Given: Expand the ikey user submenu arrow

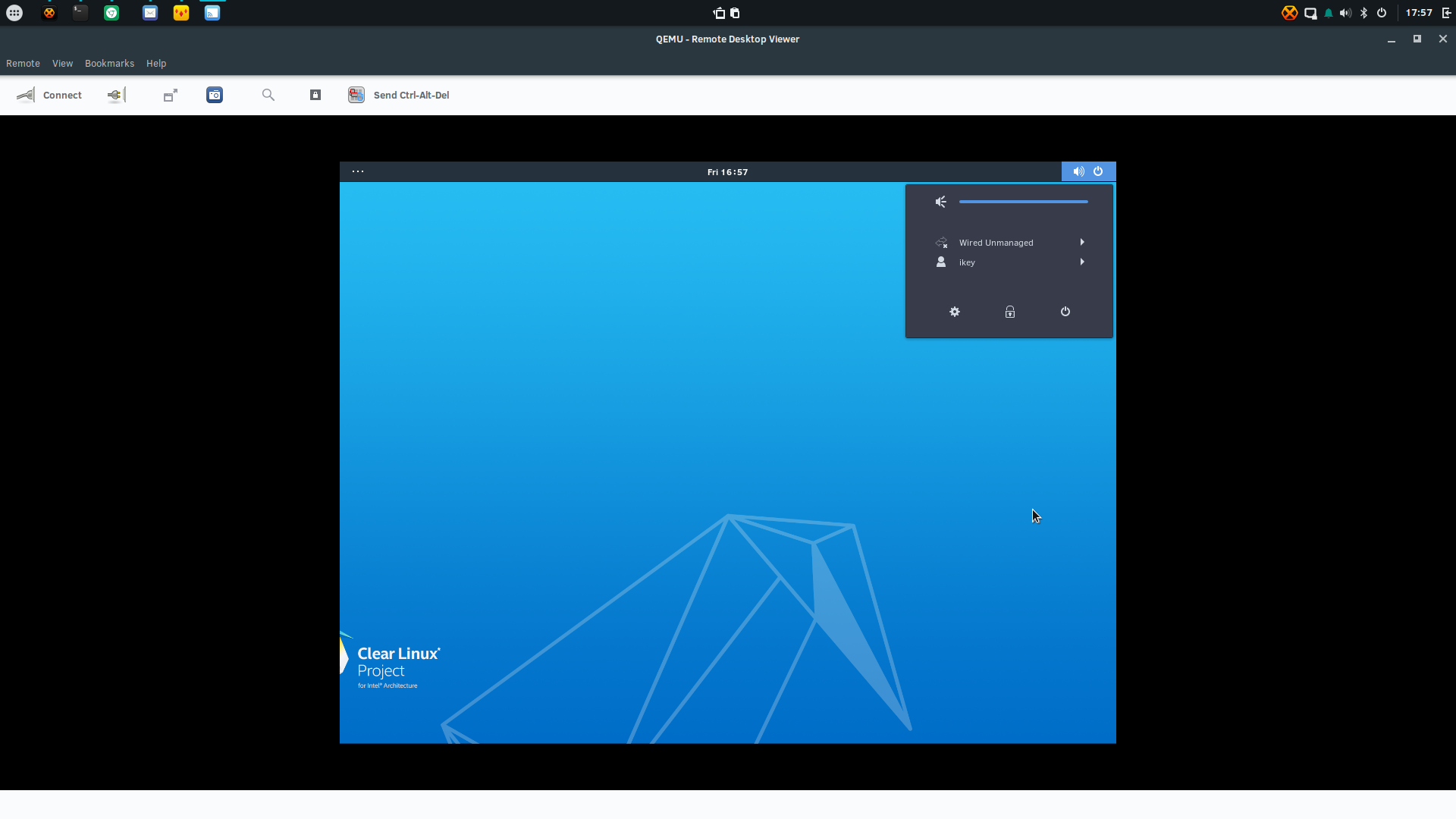Looking at the screenshot, I should [x=1082, y=262].
